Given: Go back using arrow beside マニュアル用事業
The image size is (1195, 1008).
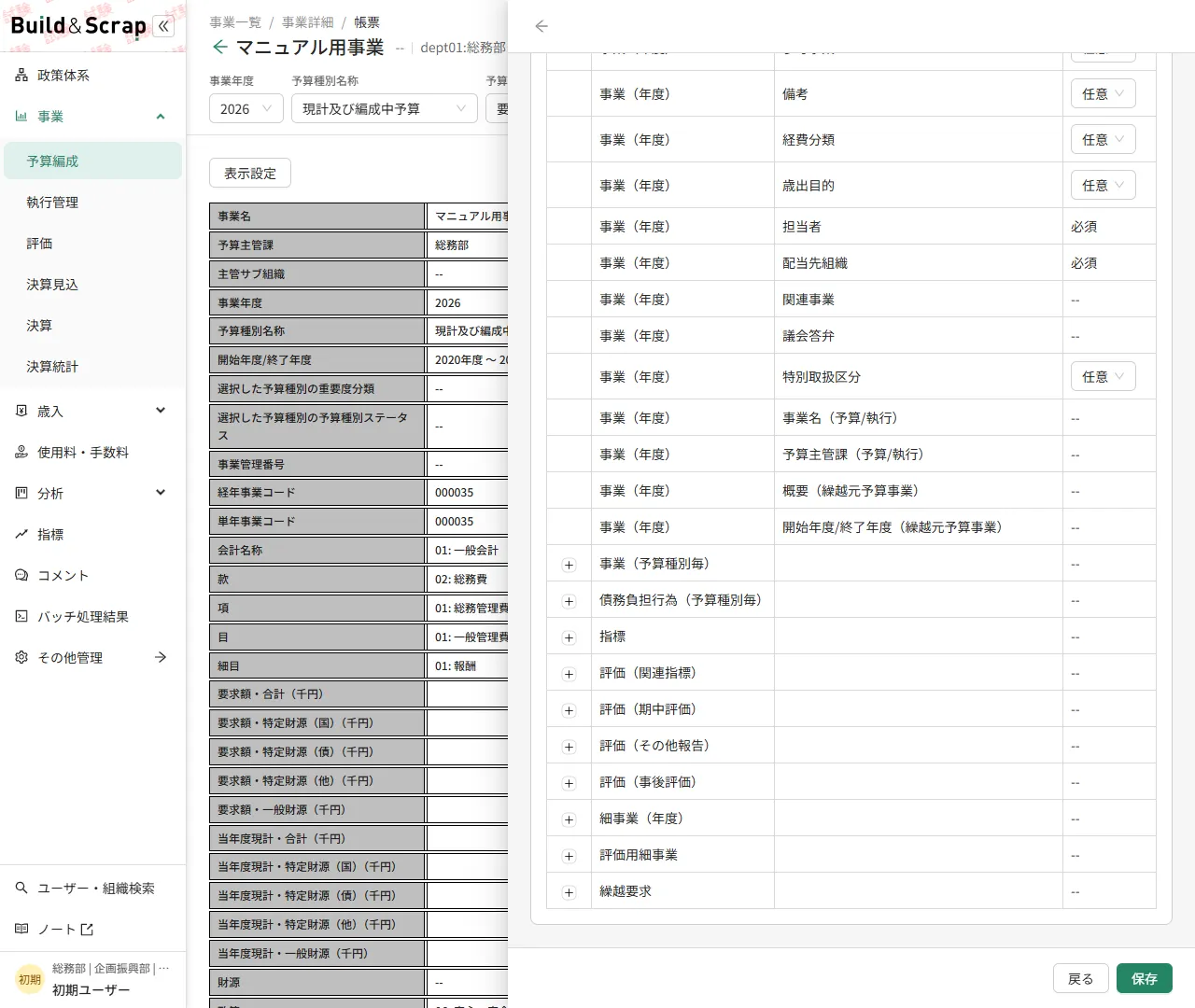Looking at the screenshot, I should [219, 47].
